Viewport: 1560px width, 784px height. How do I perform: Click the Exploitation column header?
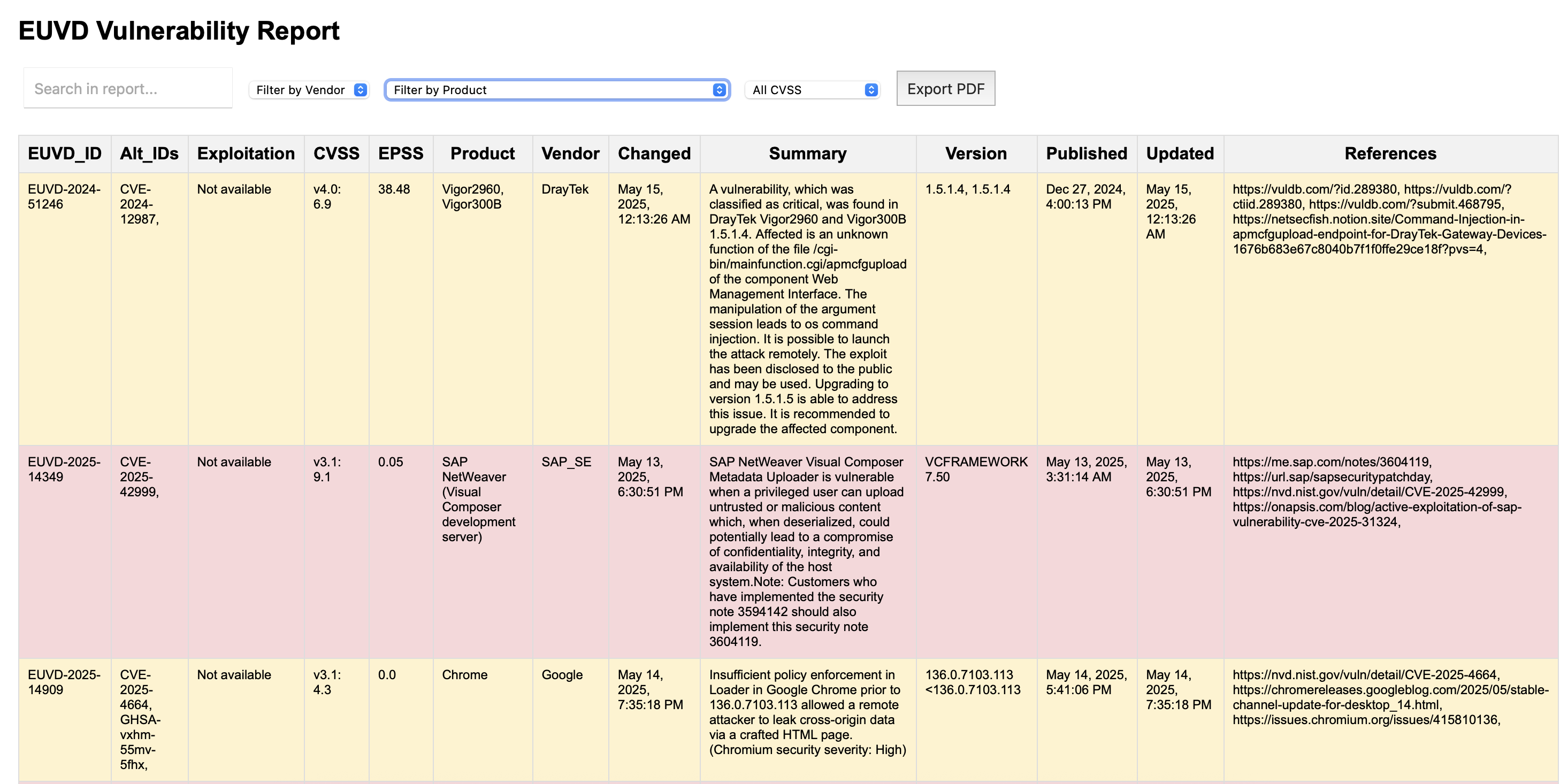[246, 154]
